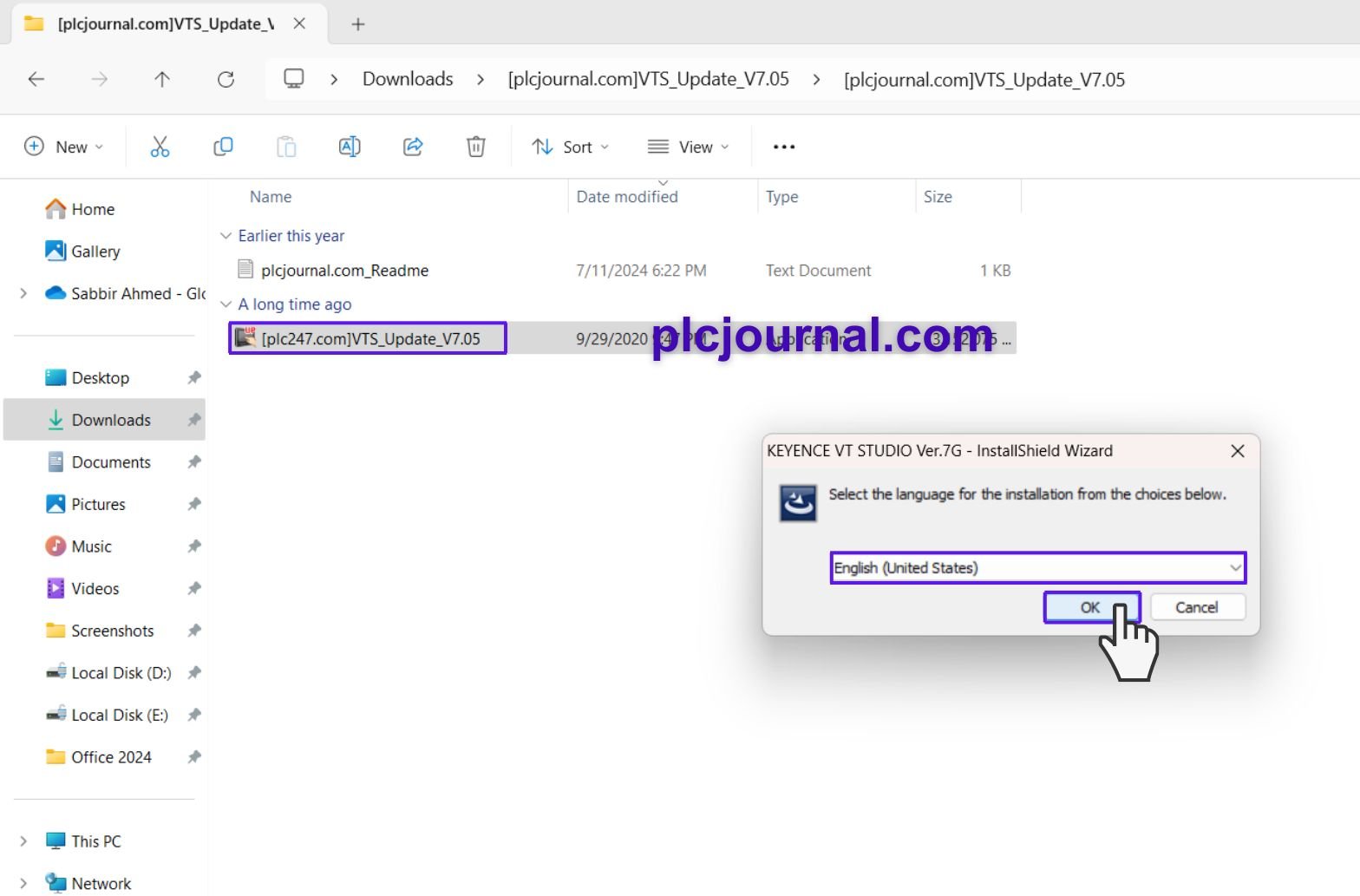The image size is (1360, 896).
Task: Open a new tab with plus button
Action: pyautogui.click(x=358, y=24)
